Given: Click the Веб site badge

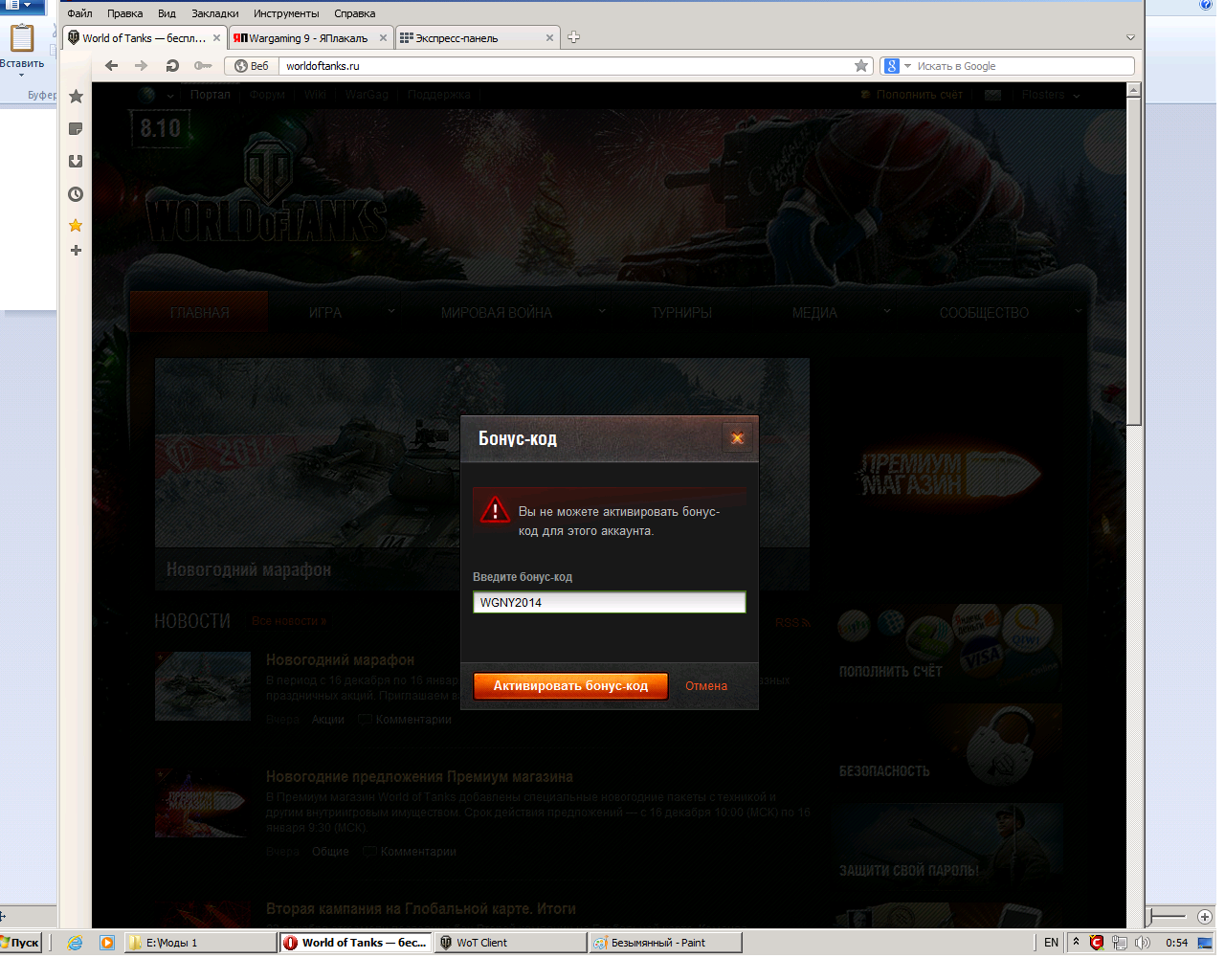Looking at the screenshot, I should tap(252, 66).
